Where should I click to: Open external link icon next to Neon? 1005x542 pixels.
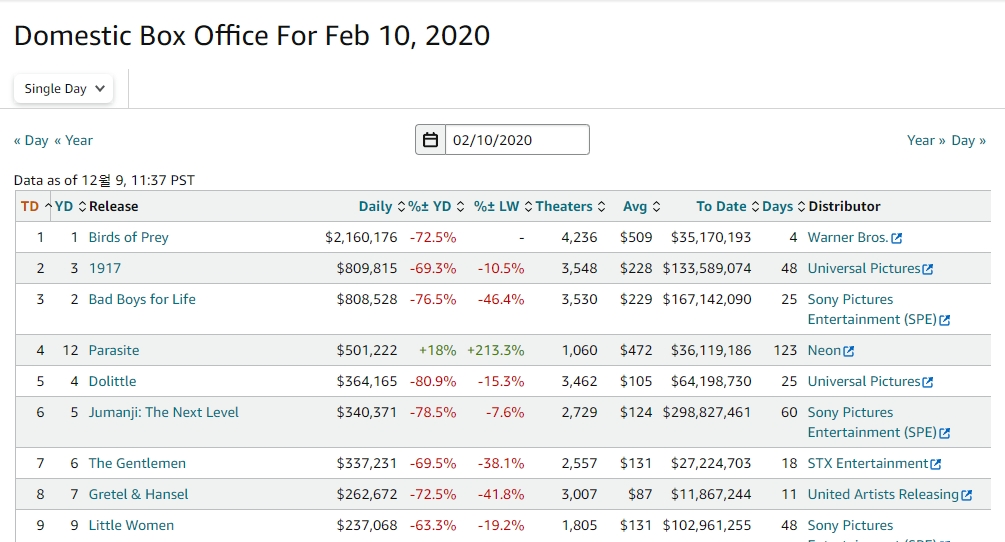(x=849, y=351)
